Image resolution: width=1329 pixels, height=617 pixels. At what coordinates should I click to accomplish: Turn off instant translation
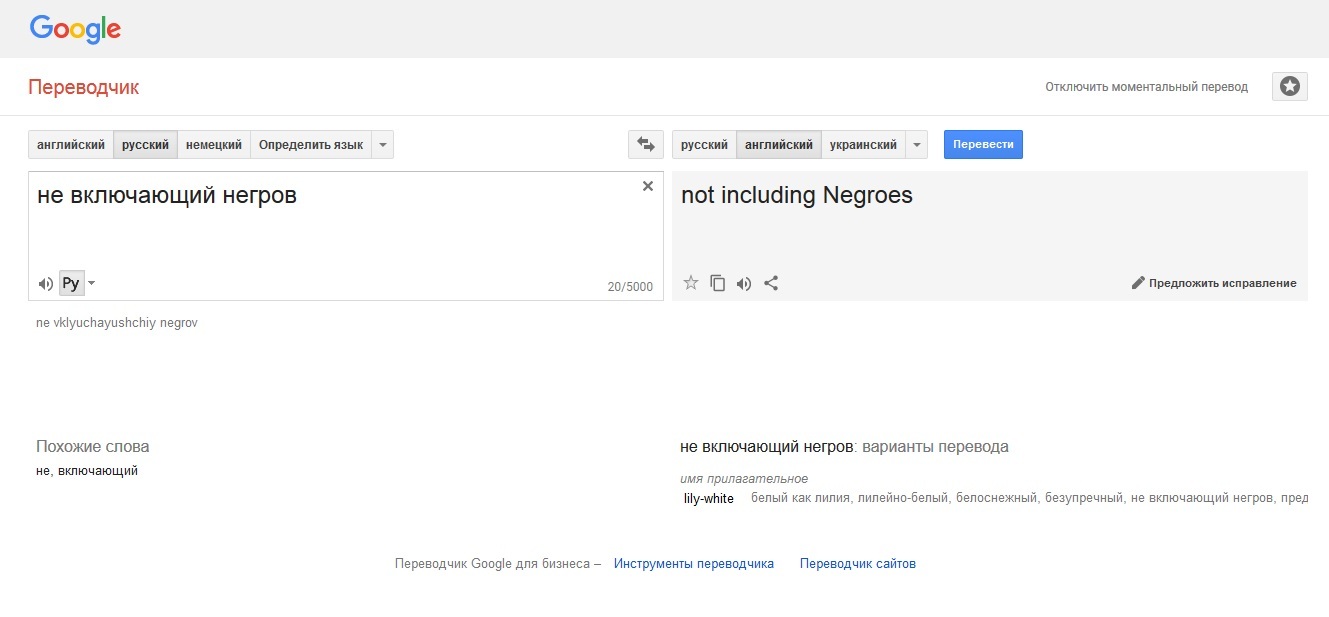pyautogui.click(x=1146, y=87)
